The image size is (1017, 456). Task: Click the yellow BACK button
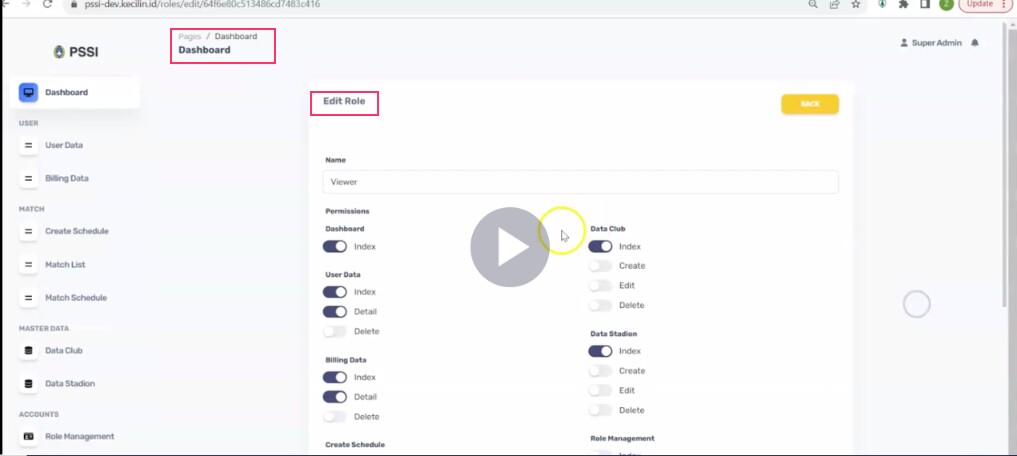[x=809, y=104]
